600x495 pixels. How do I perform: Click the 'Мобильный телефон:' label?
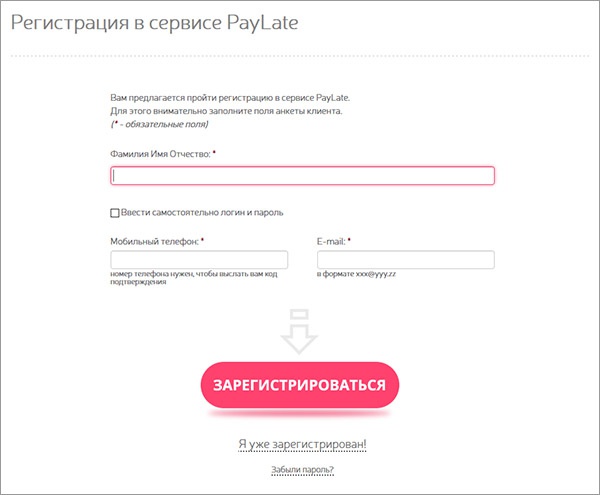154,241
